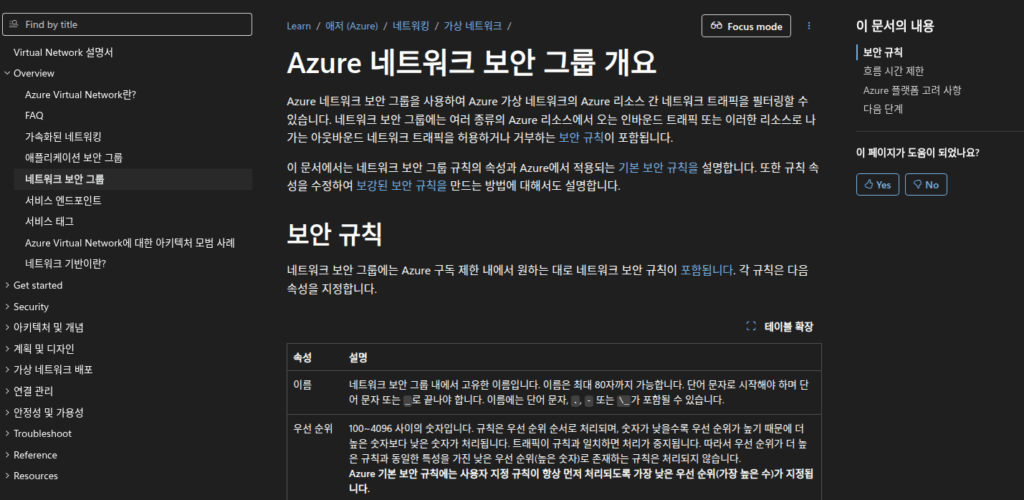Image resolution: width=1024 pixels, height=500 pixels.
Task: Click the 우선 순위 table cell
Action: click(313, 429)
